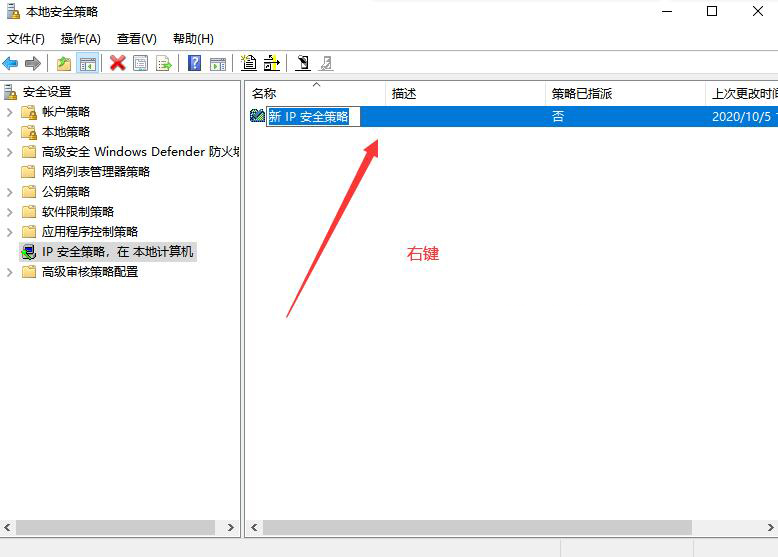Open the 文件(F) menu
Screen dimensions: 778x557
26,39
